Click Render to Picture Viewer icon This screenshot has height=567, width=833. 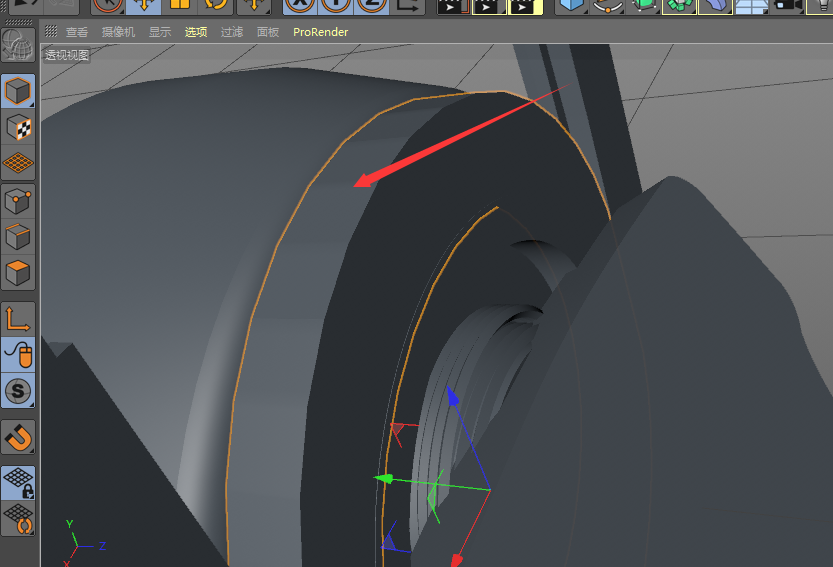[x=489, y=6]
